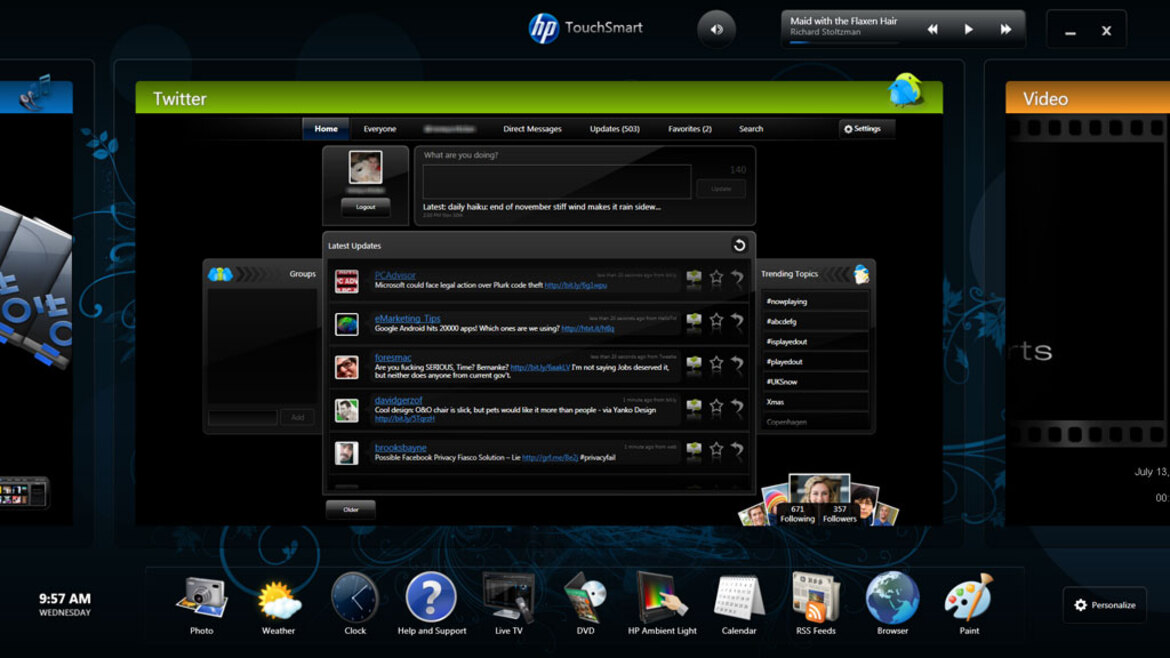Screen dimensions: 1170x658
Task: Launch Live TV from the dock
Action: 509,598
